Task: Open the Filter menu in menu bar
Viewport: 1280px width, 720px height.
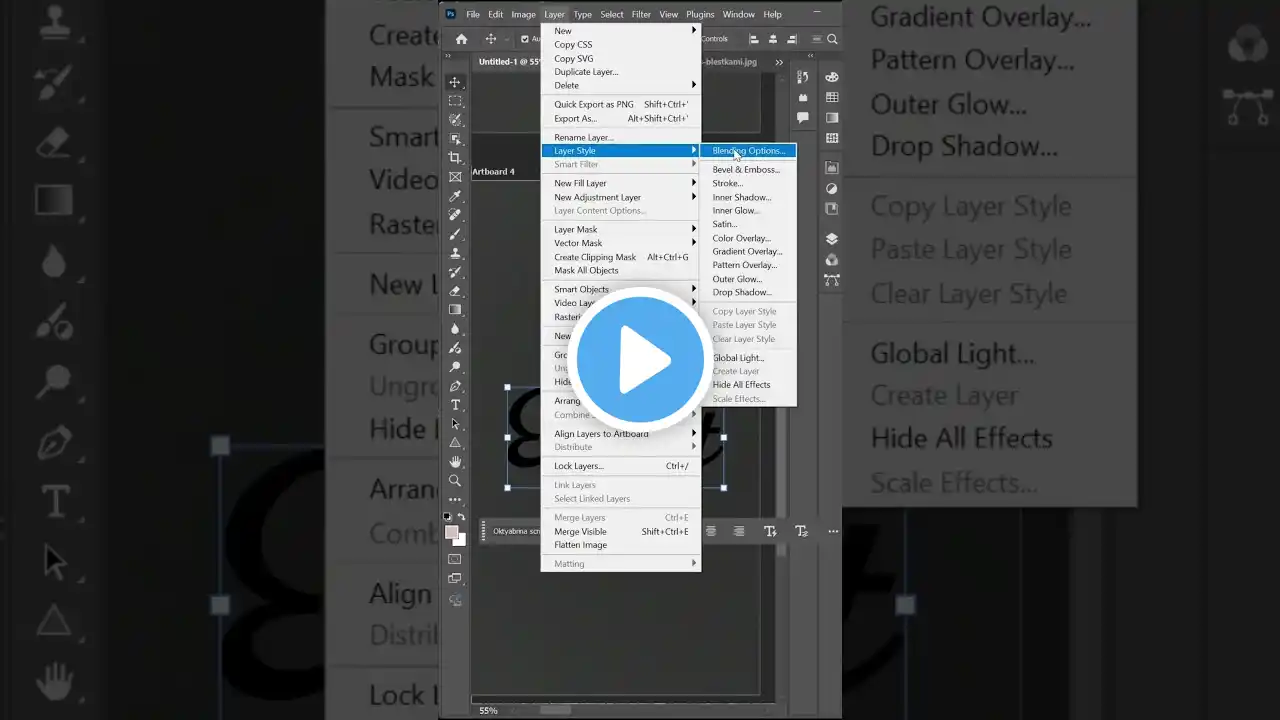Action: [x=641, y=14]
